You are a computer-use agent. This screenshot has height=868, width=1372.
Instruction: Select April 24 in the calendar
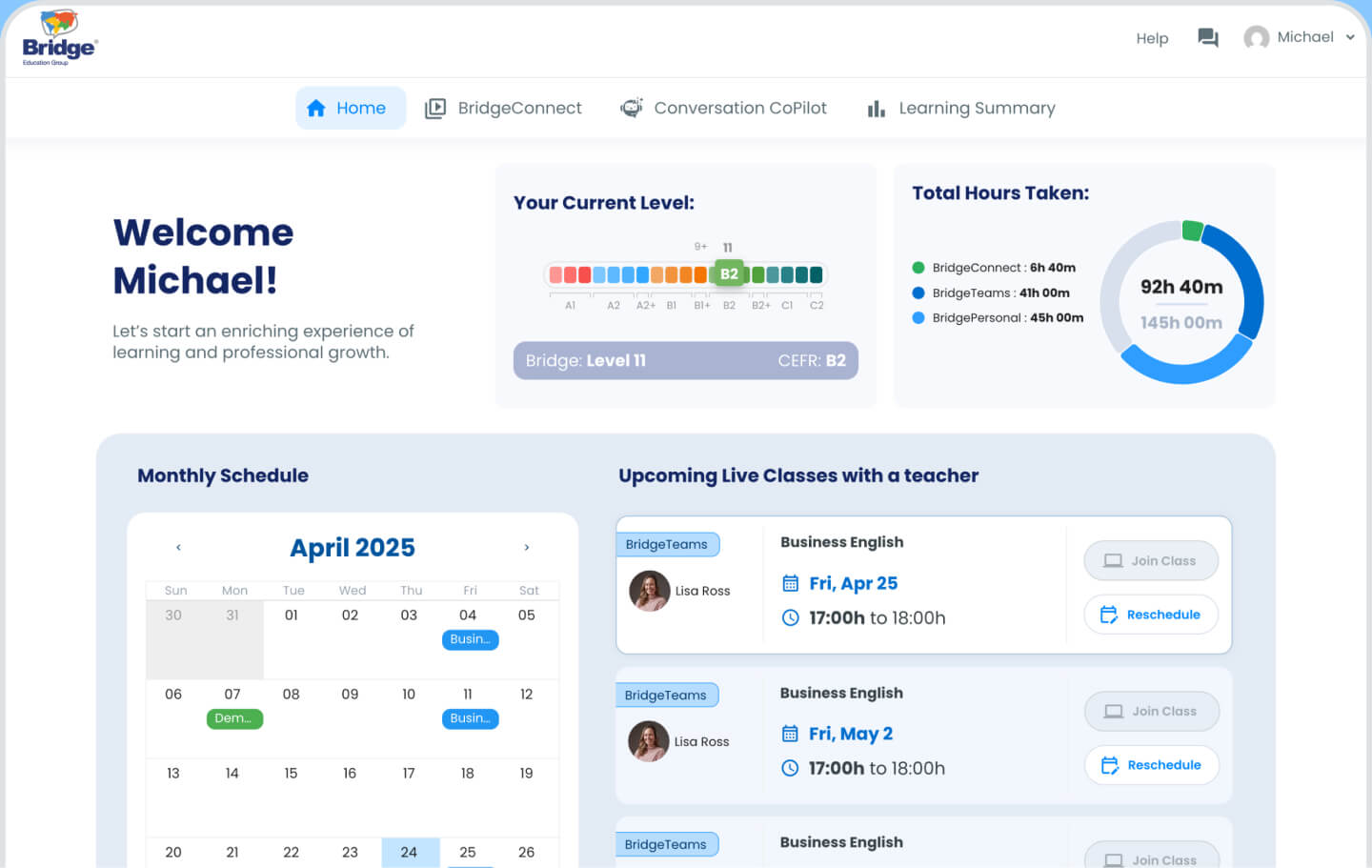[411, 852]
